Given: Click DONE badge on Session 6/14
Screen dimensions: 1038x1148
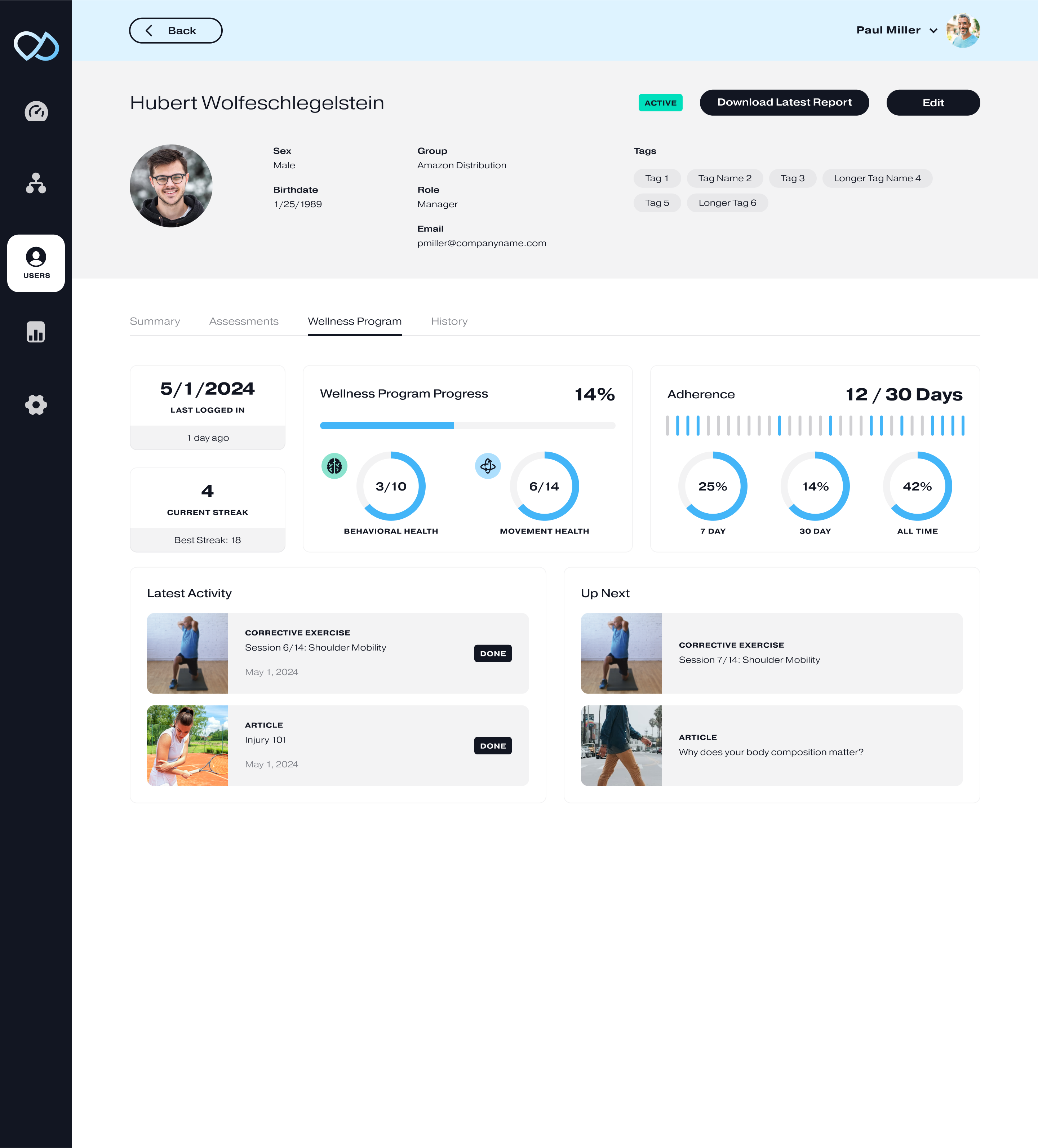Looking at the screenshot, I should pyautogui.click(x=493, y=653).
